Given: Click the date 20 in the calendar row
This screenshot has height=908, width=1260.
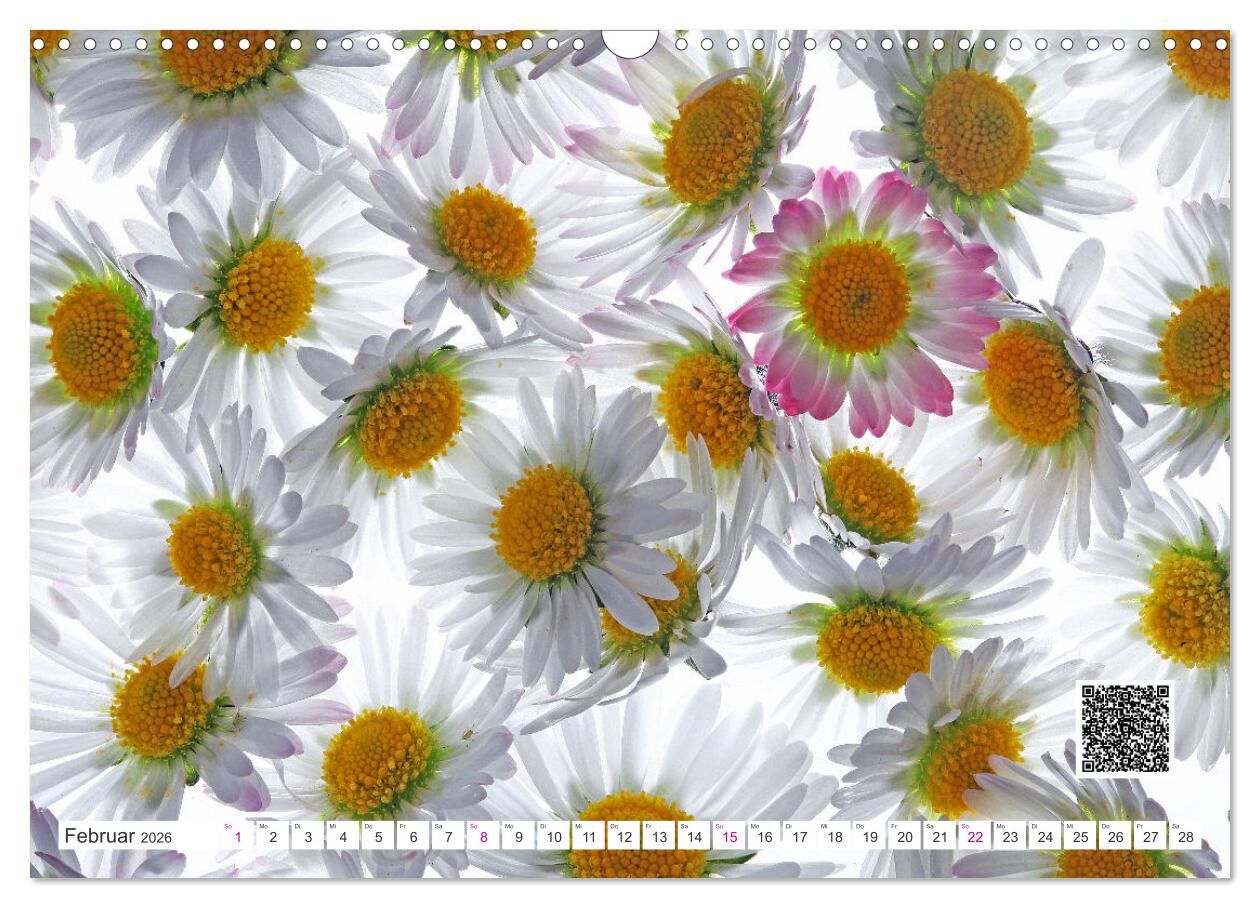Looking at the screenshot, I should [x=905, y=836].
